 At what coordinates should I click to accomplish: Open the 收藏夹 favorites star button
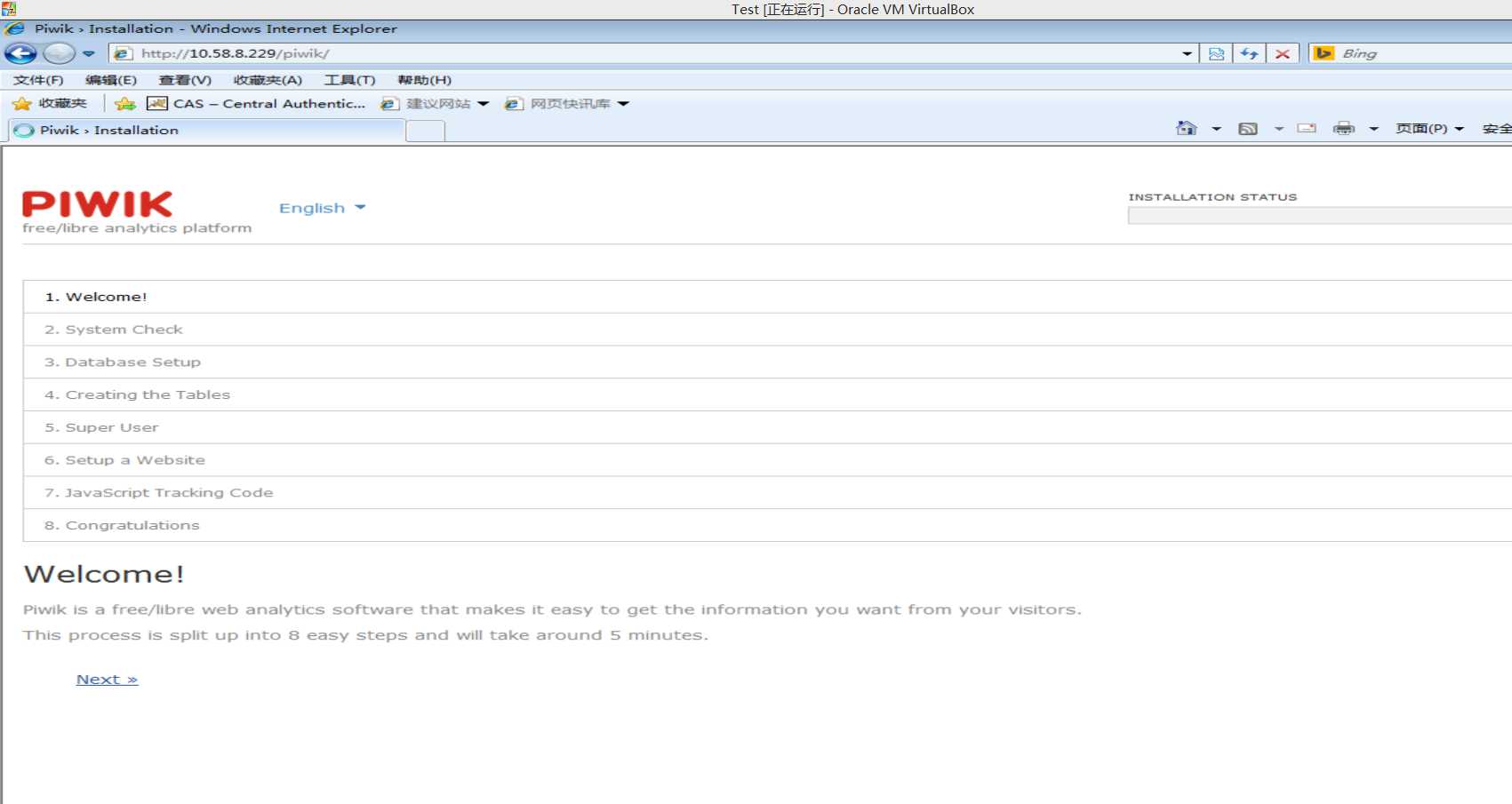click(x=50, y=104)
